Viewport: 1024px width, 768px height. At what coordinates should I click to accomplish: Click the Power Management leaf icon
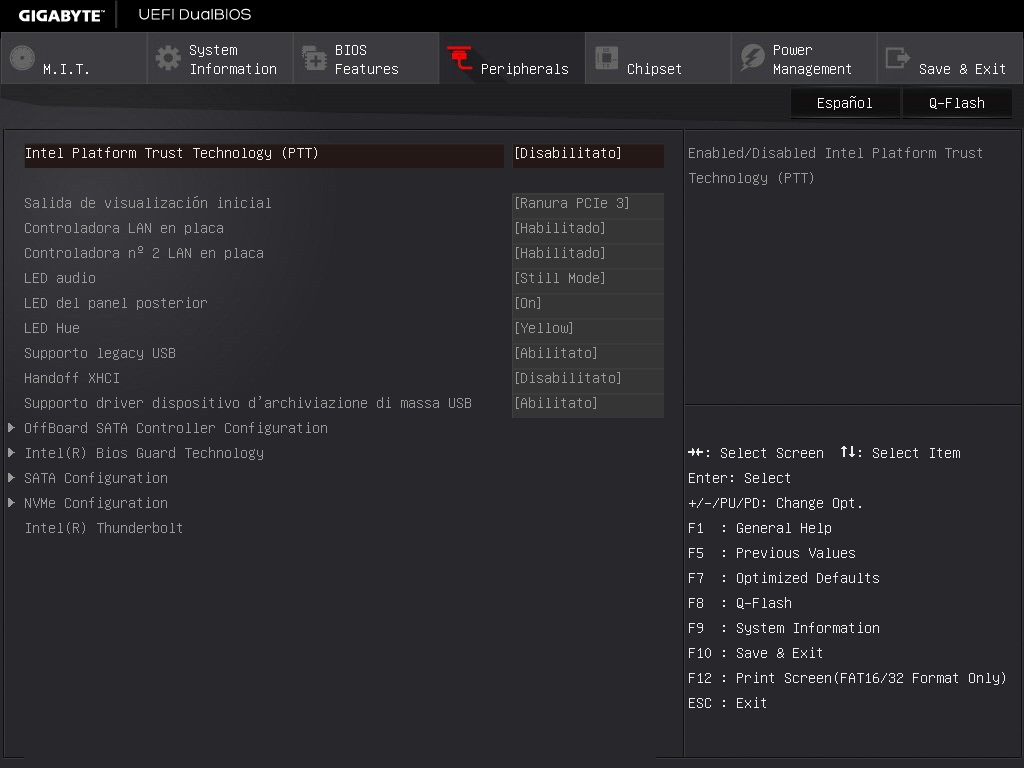(x=752, y=58)
